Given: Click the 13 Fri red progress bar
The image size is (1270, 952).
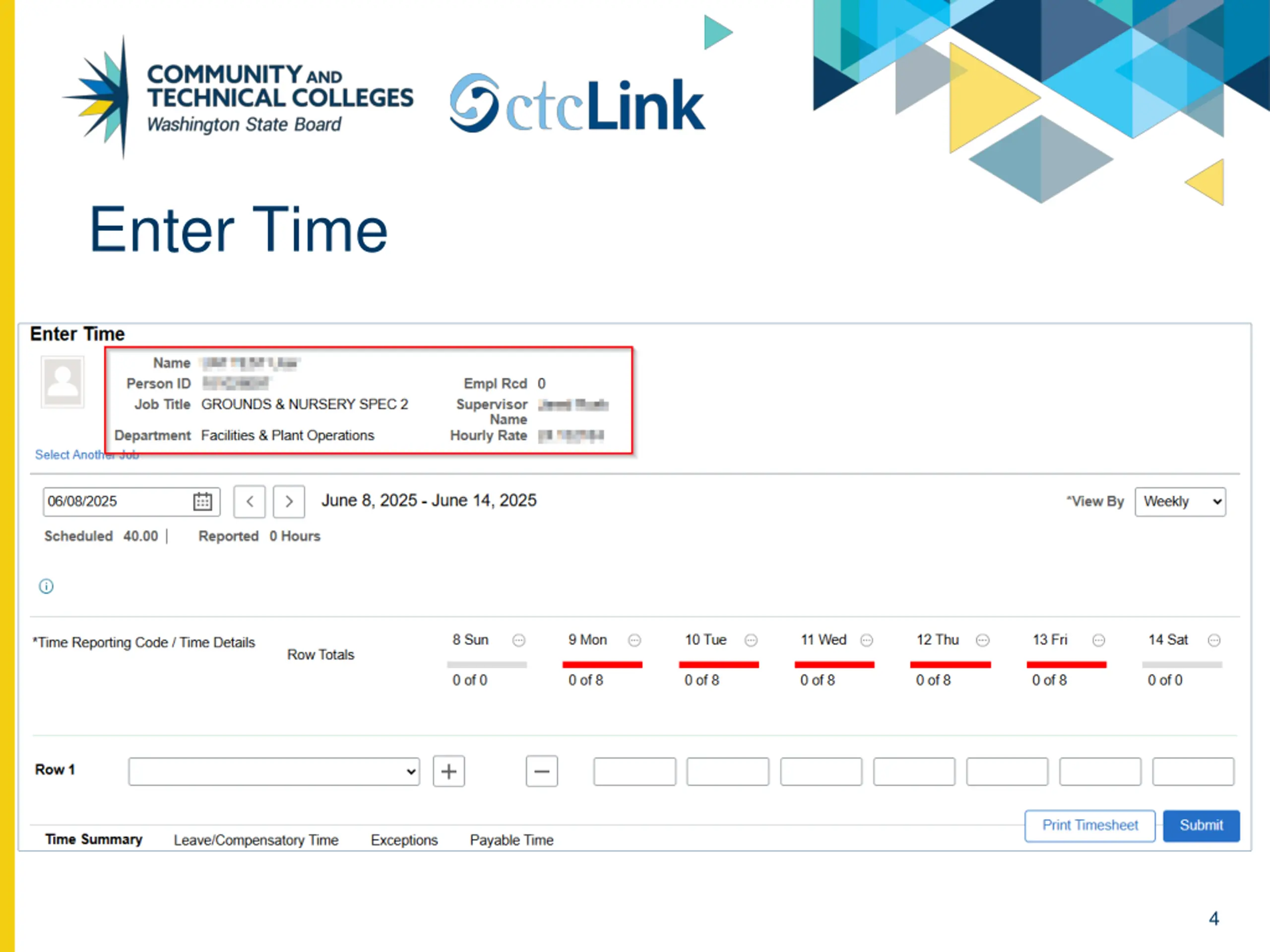Looking at the screenshot, I should (x=1066, y=664).
